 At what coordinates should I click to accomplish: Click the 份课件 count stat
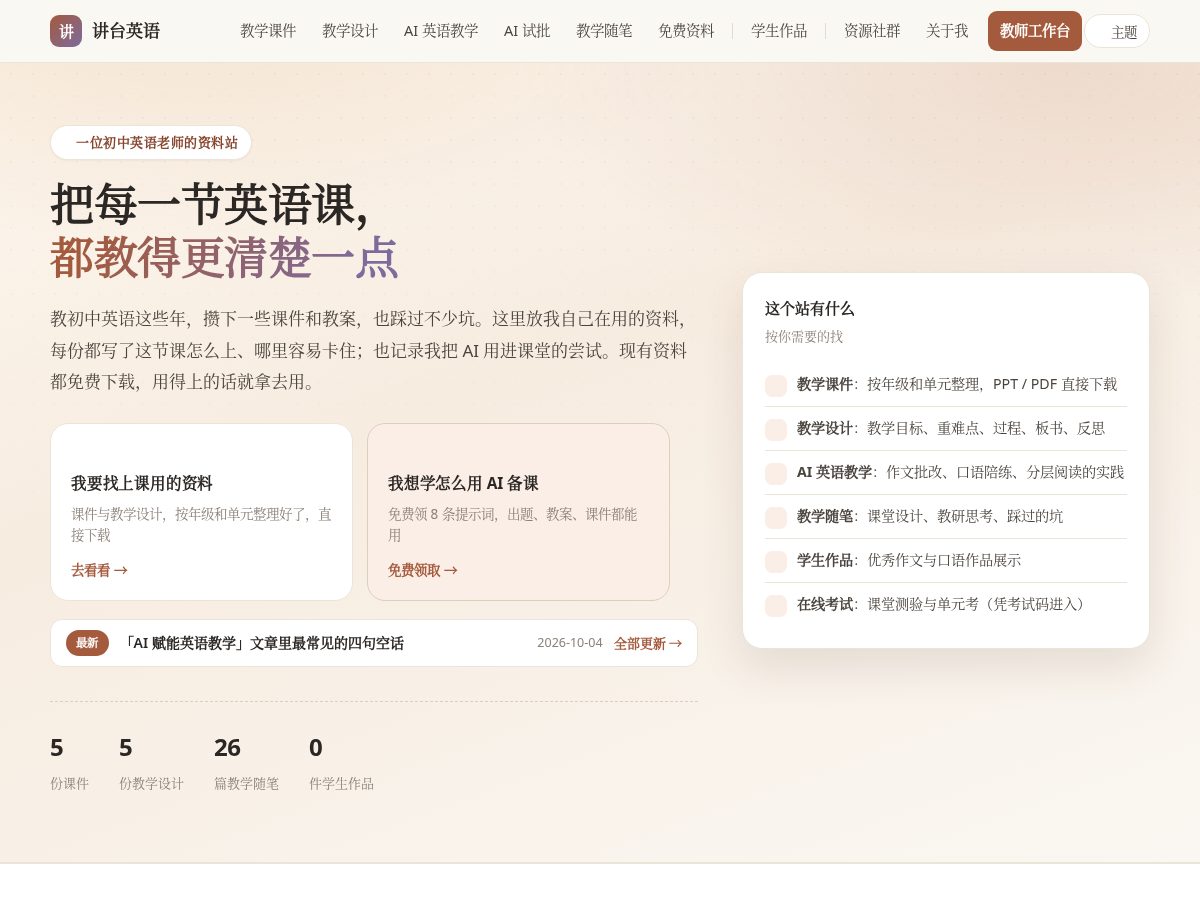click(70, 765)
